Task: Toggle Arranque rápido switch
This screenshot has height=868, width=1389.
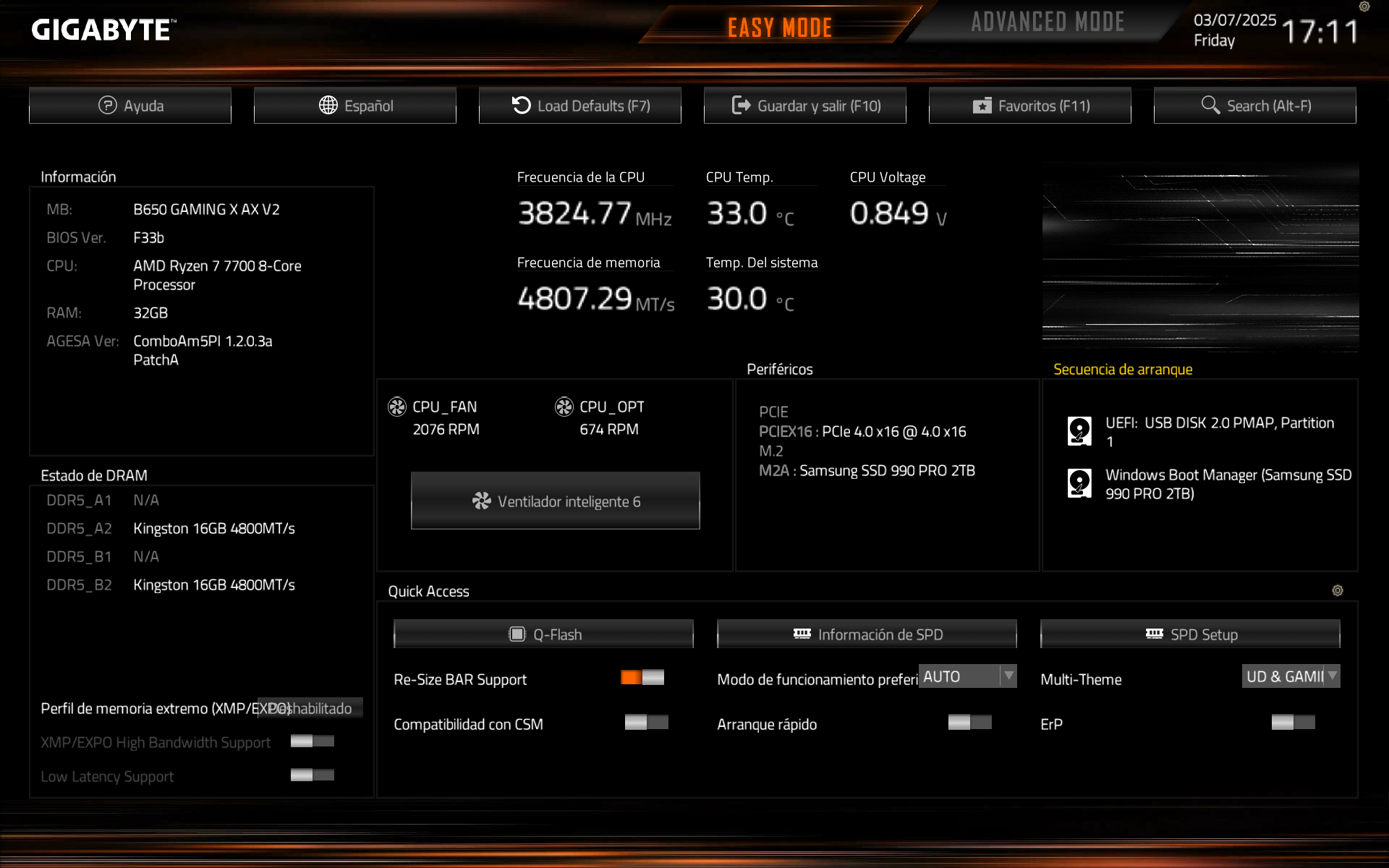Action: 970,722
